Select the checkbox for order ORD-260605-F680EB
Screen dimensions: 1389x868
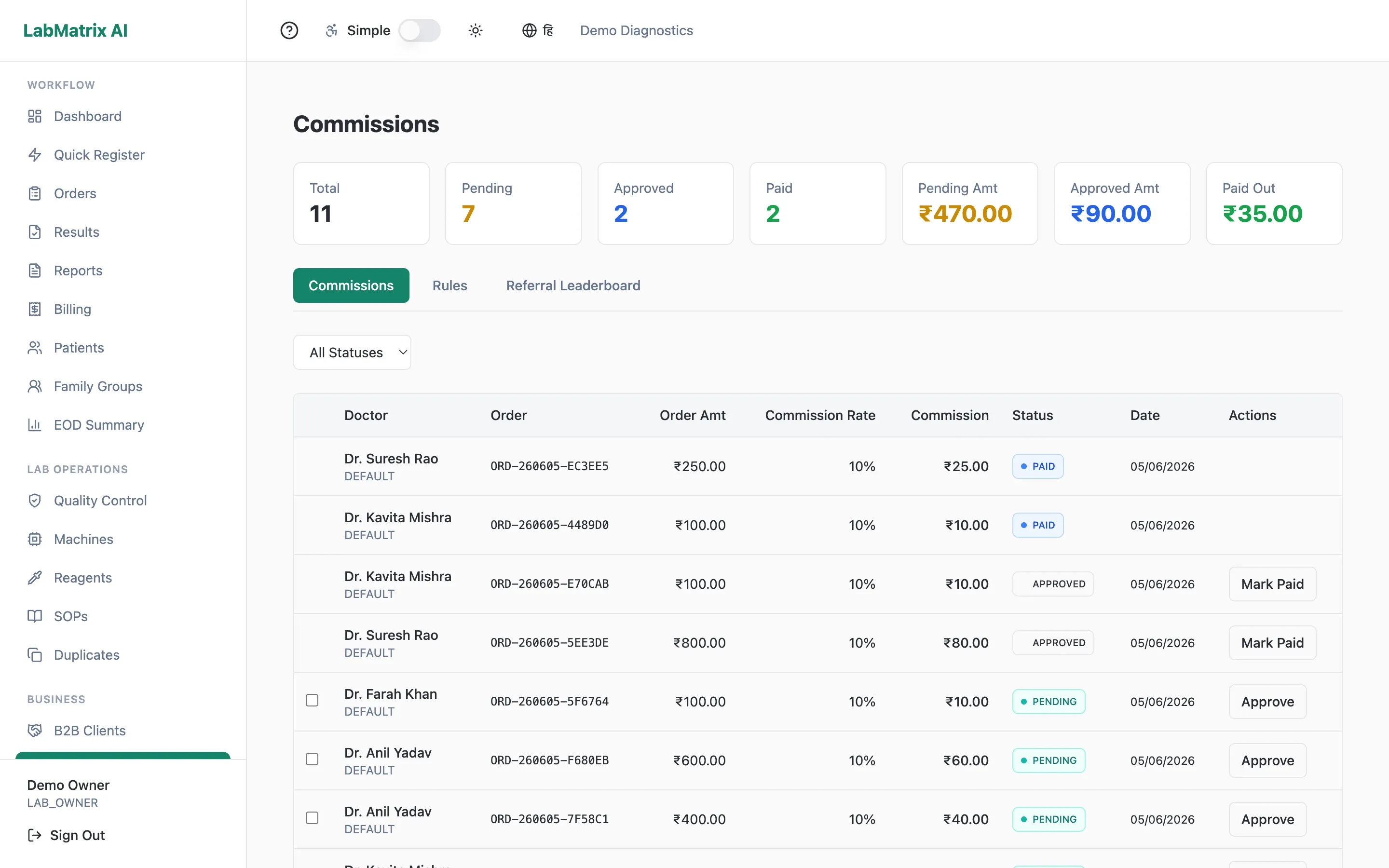312,759
